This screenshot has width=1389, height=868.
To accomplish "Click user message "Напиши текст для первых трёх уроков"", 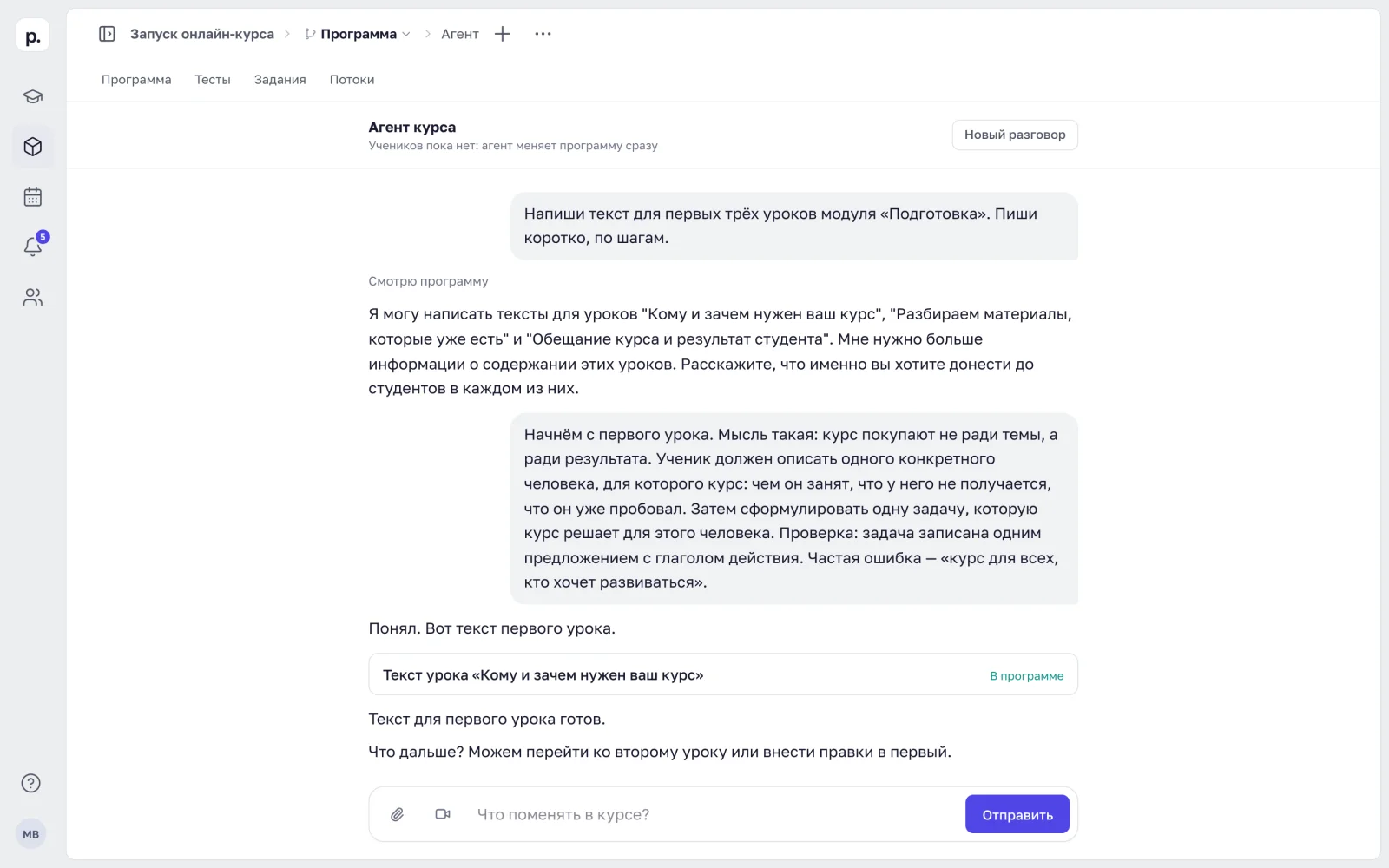I will (794, 226).
